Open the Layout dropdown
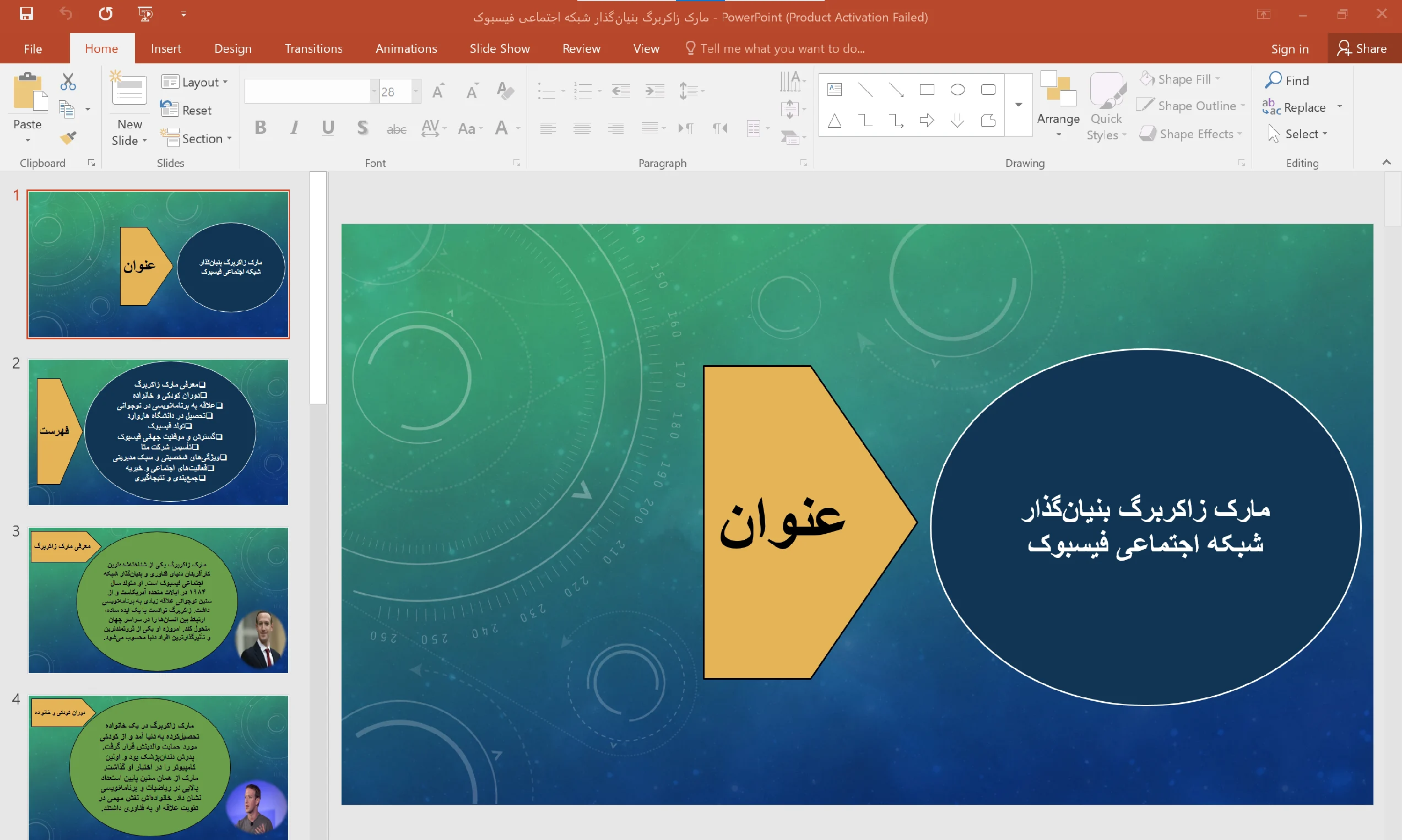This screenshot has height=840, width=1402. click(x=194, y=82)
